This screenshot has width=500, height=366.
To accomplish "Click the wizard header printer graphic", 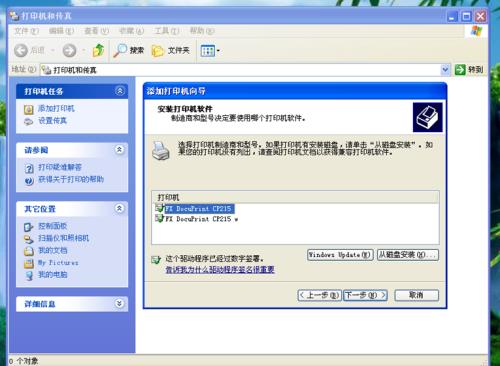I will pos(427,117).
